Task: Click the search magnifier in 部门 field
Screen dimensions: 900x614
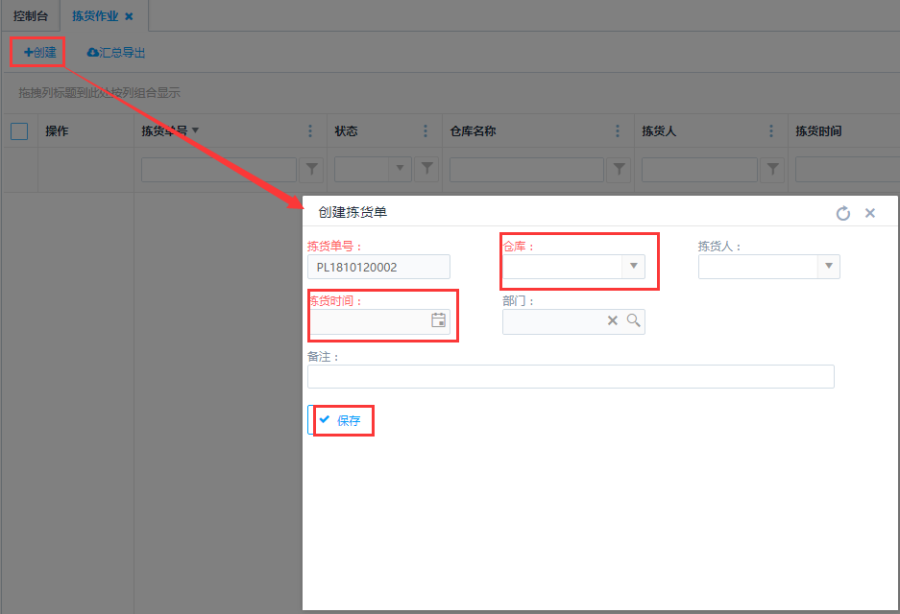Action: [633, 321]
